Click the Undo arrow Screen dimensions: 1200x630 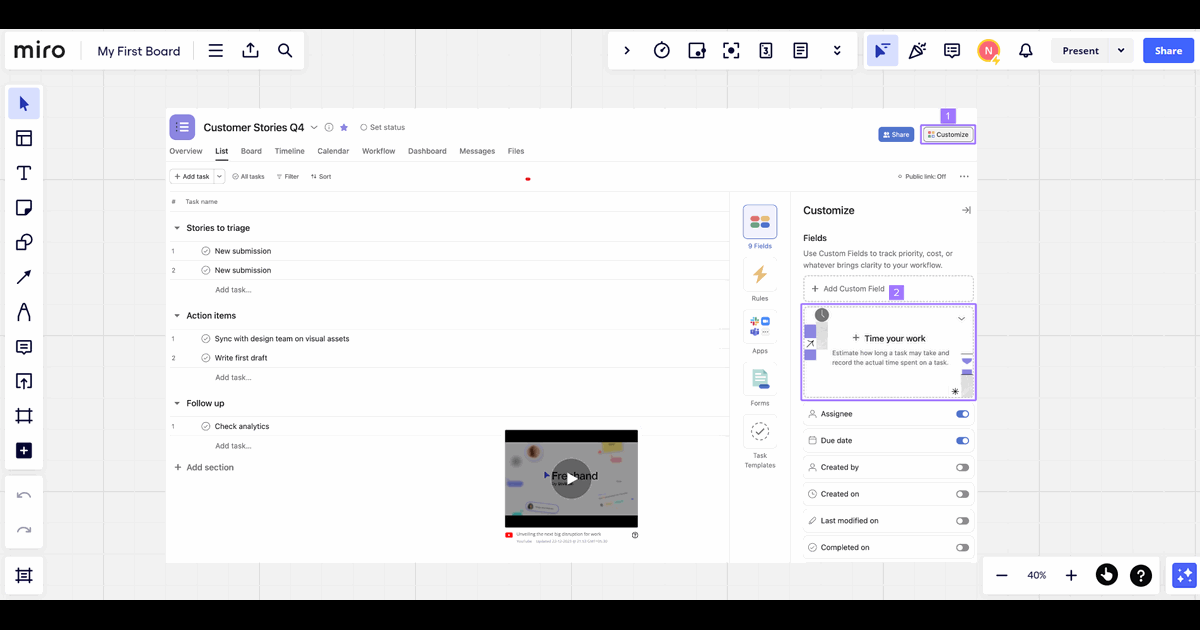24,496
